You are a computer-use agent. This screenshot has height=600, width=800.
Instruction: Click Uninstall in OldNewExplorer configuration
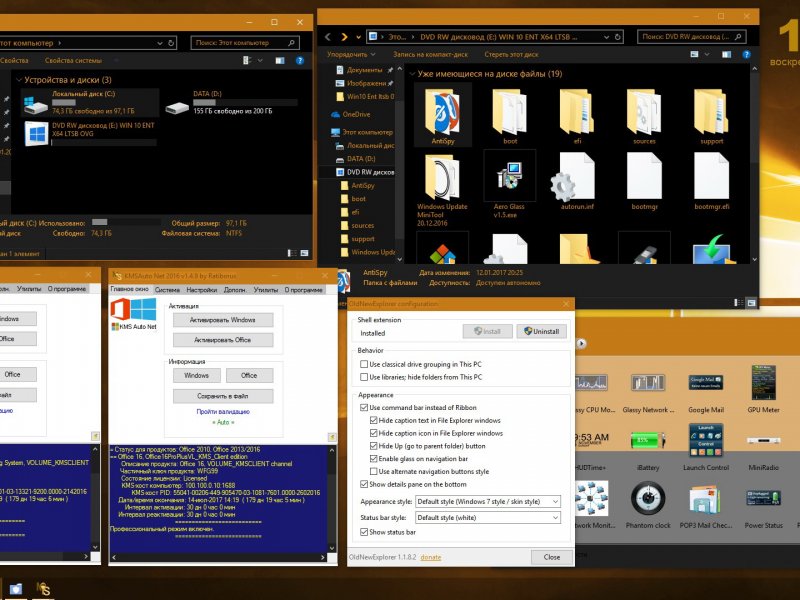click(x=542, y=331)
